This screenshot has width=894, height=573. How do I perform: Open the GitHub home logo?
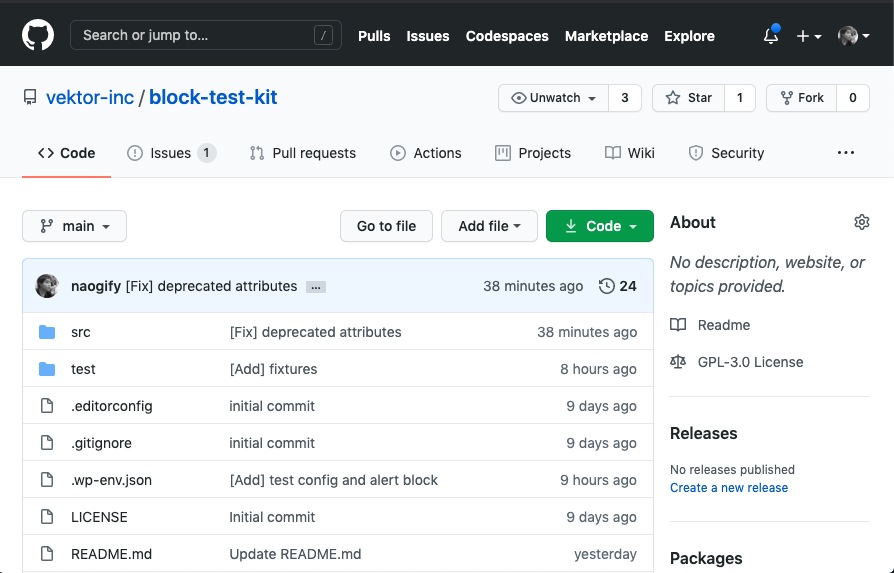[38, 35]
